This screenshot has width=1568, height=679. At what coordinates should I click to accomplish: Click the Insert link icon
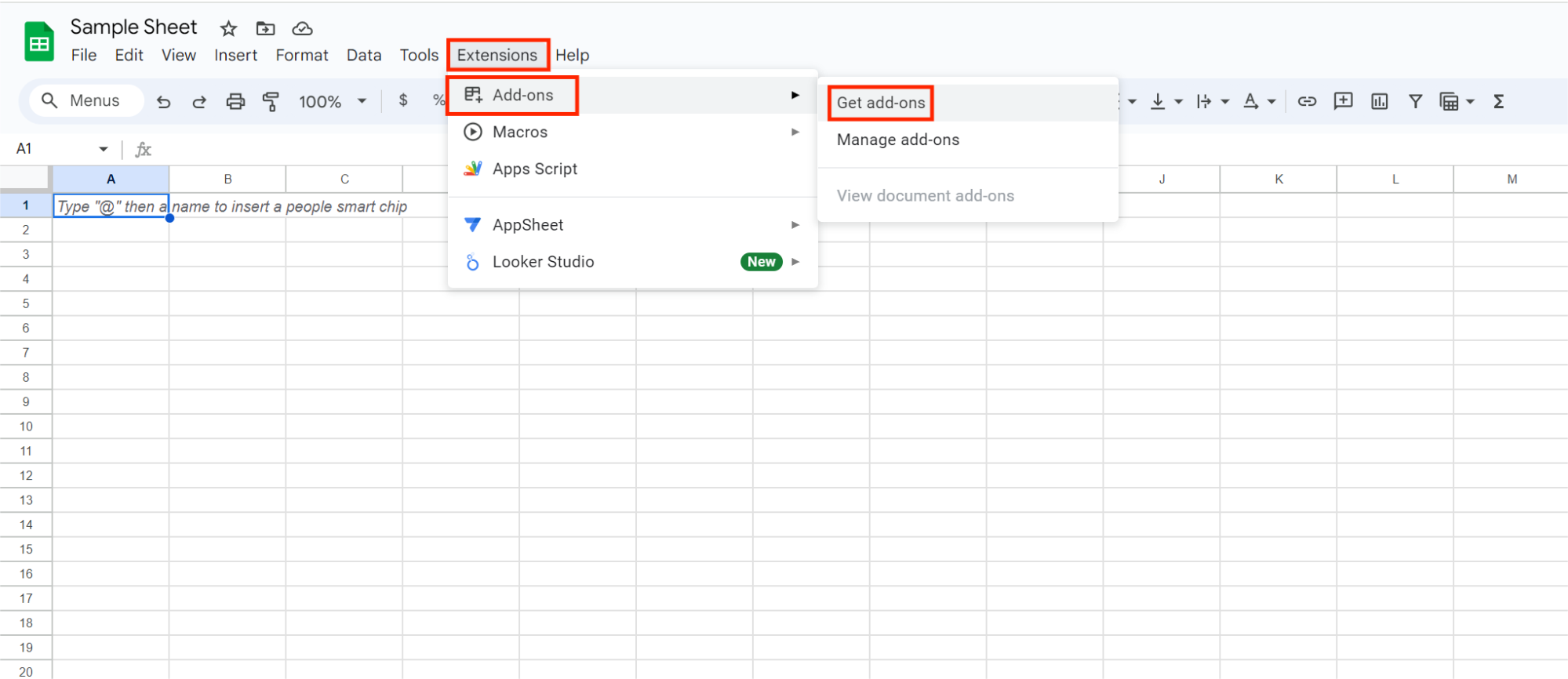1307,101
